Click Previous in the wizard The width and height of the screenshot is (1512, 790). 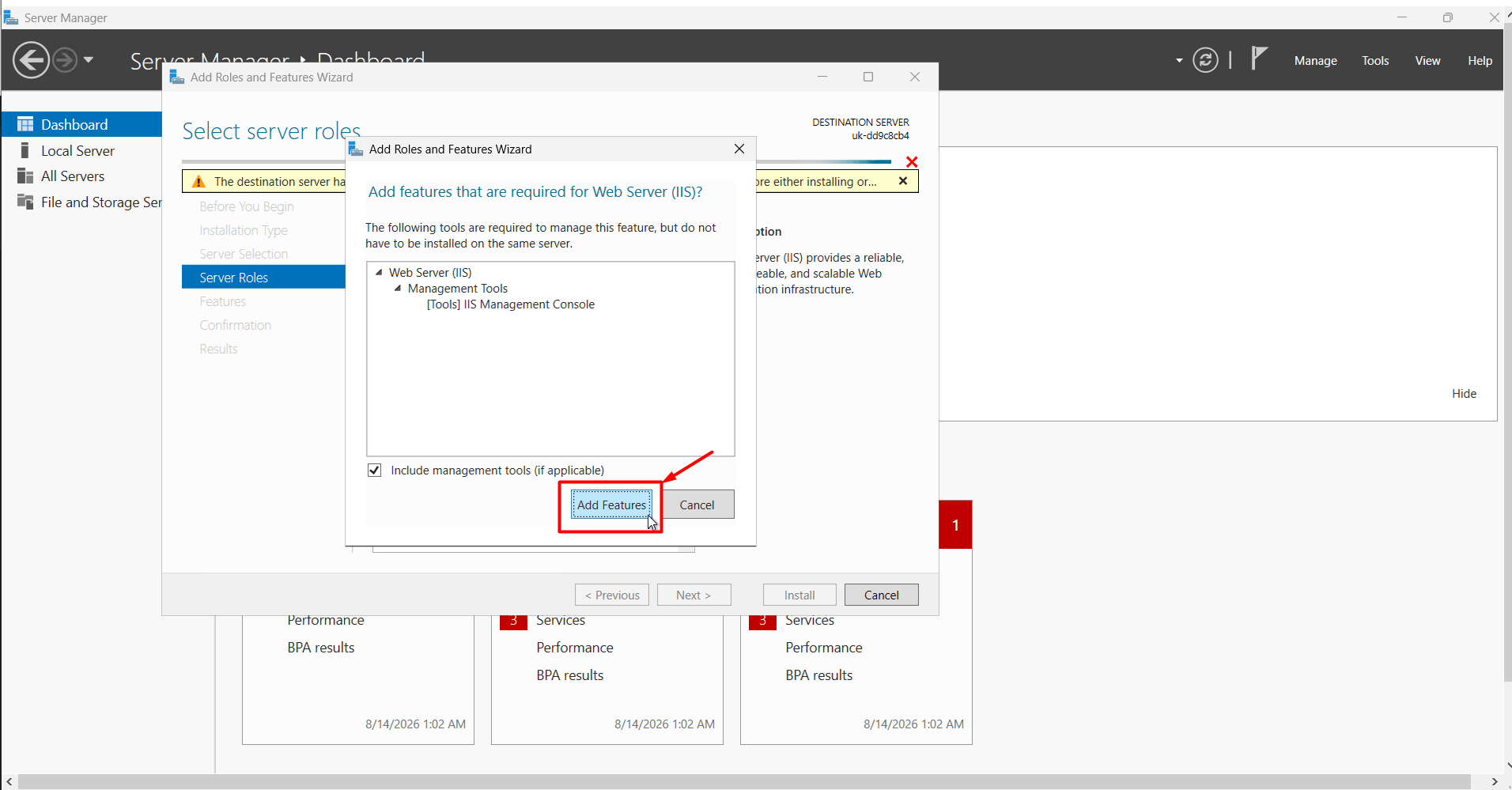612,595
